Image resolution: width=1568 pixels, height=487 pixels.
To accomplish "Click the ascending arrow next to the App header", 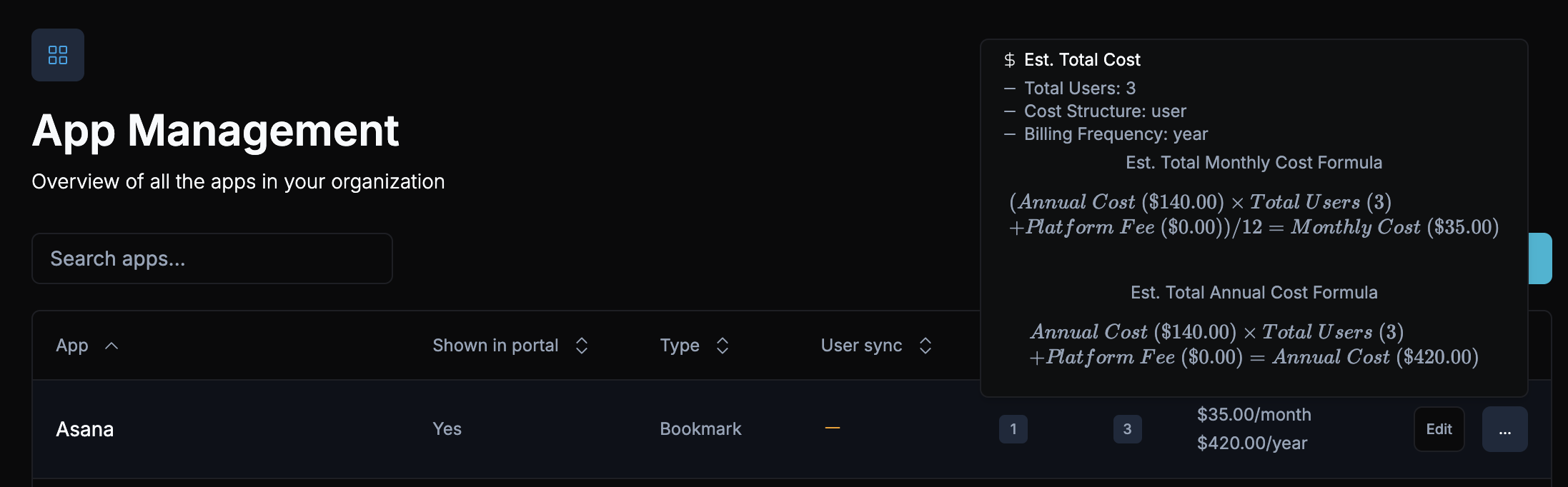I will pyautogui.click(x=111, y=346).
